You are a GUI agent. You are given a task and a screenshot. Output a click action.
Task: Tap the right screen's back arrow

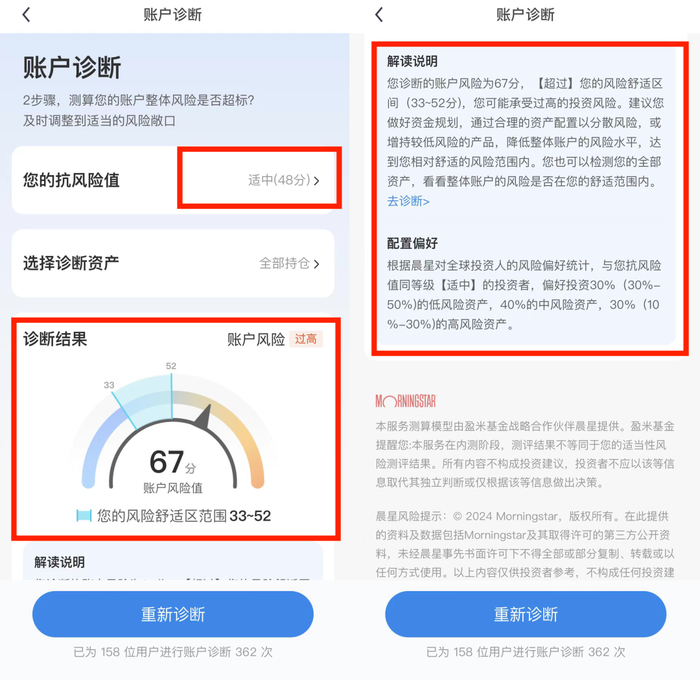tap(379, 15)
